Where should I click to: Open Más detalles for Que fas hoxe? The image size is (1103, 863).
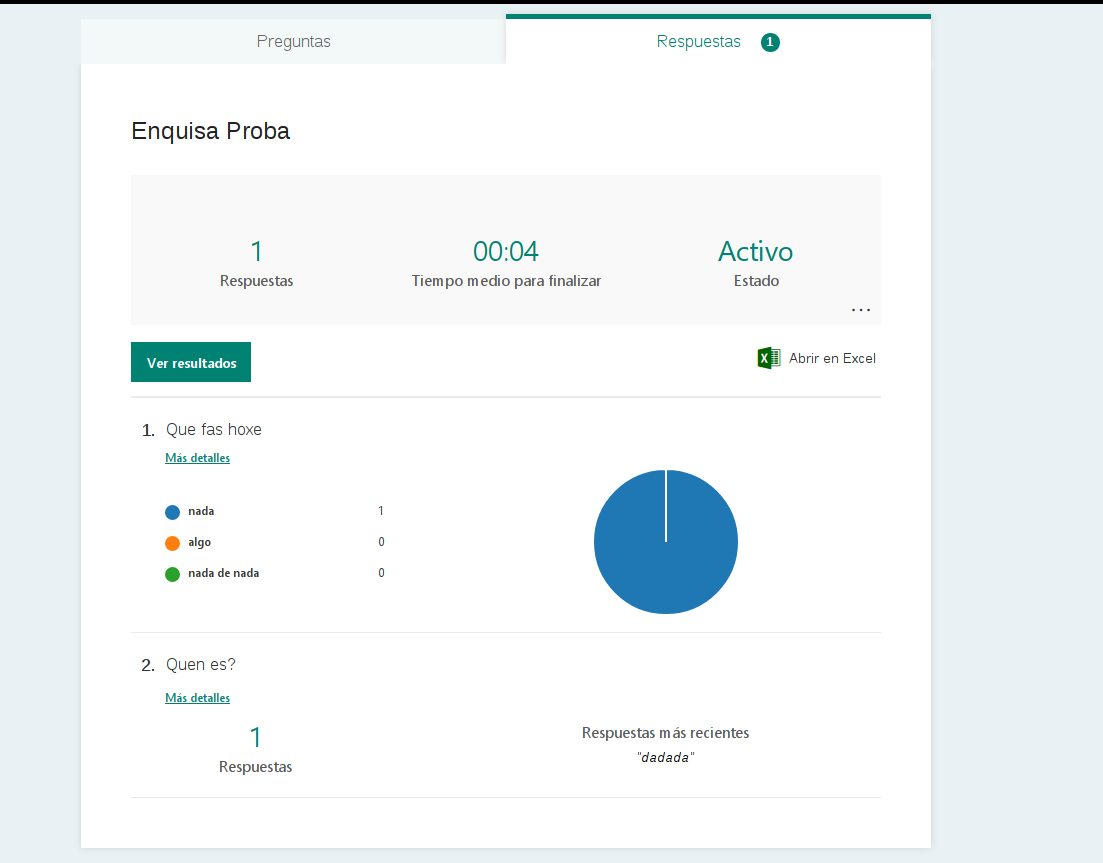click(197, 458)
